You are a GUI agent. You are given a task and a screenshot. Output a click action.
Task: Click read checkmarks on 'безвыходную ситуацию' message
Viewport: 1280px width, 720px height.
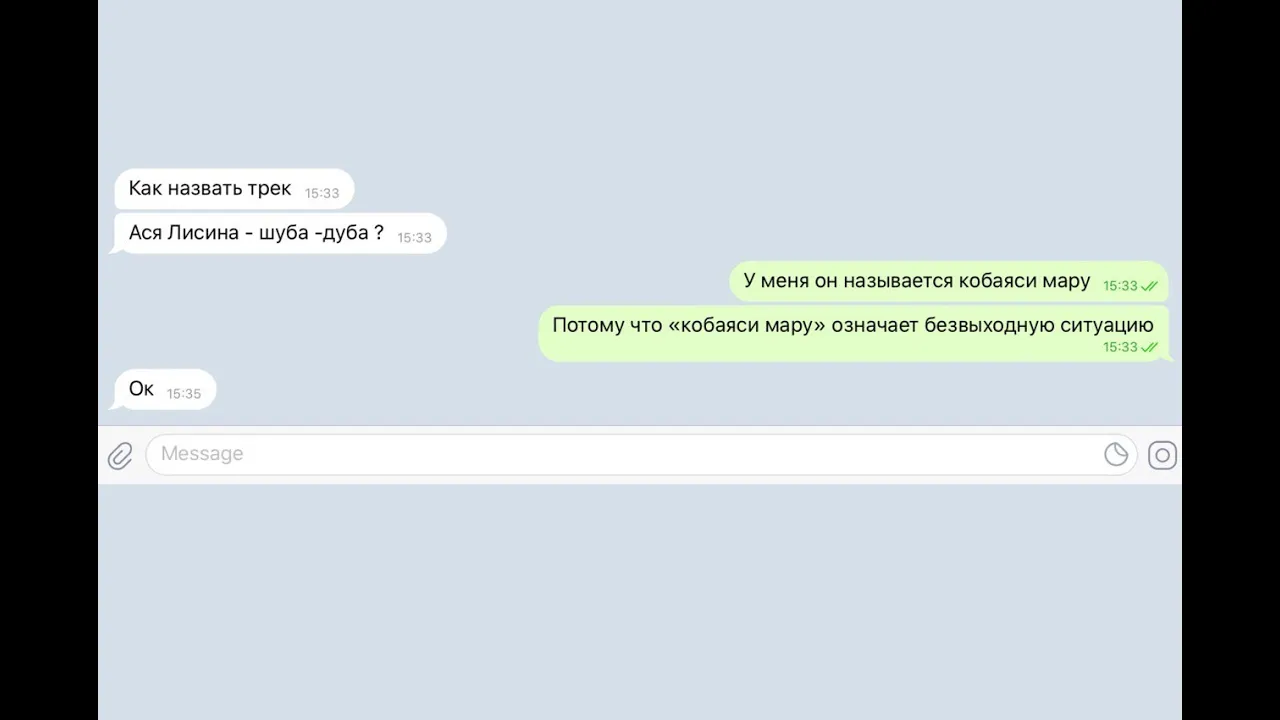(x=1150, y=347)
